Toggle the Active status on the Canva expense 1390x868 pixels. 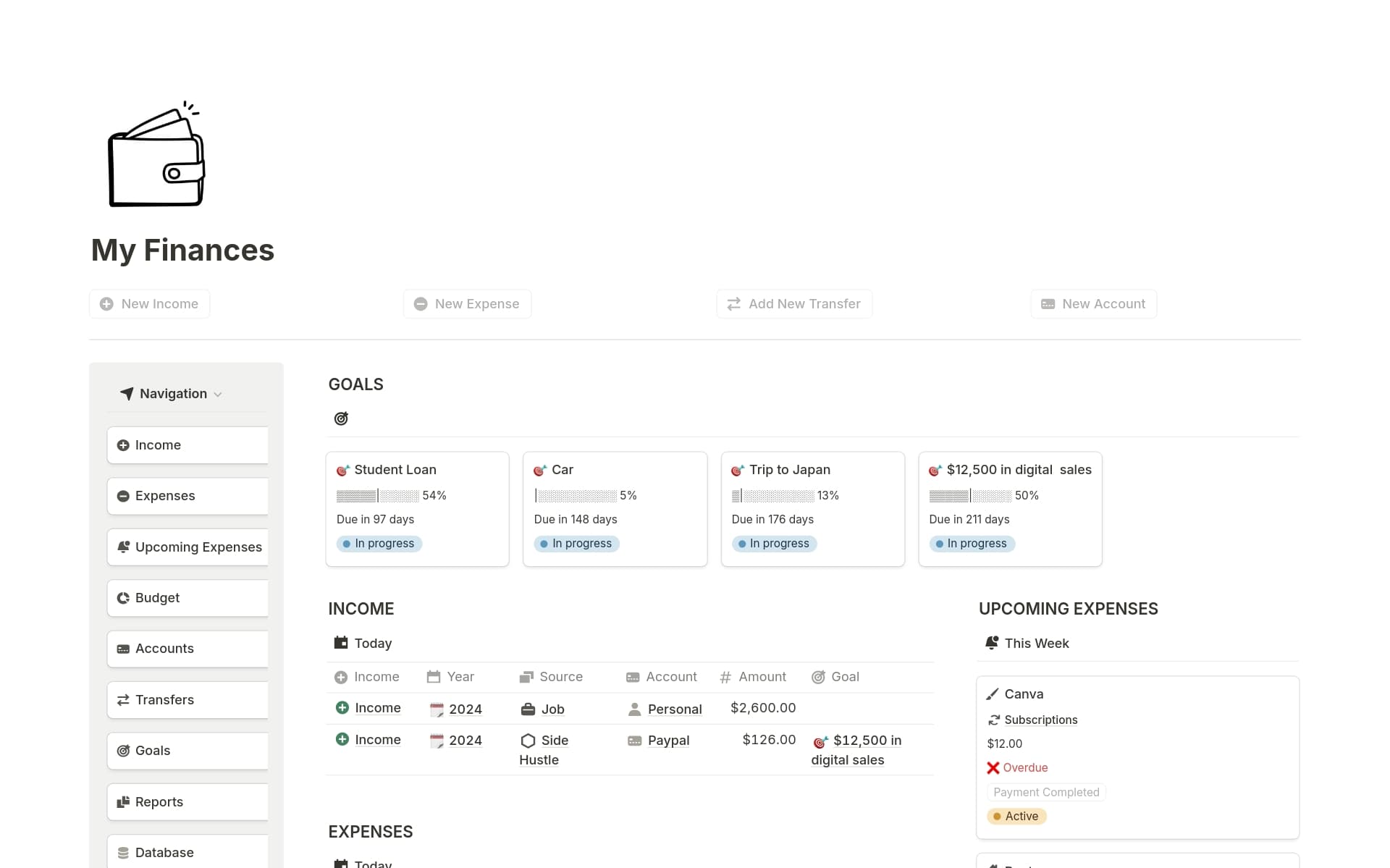point(1016,816)
